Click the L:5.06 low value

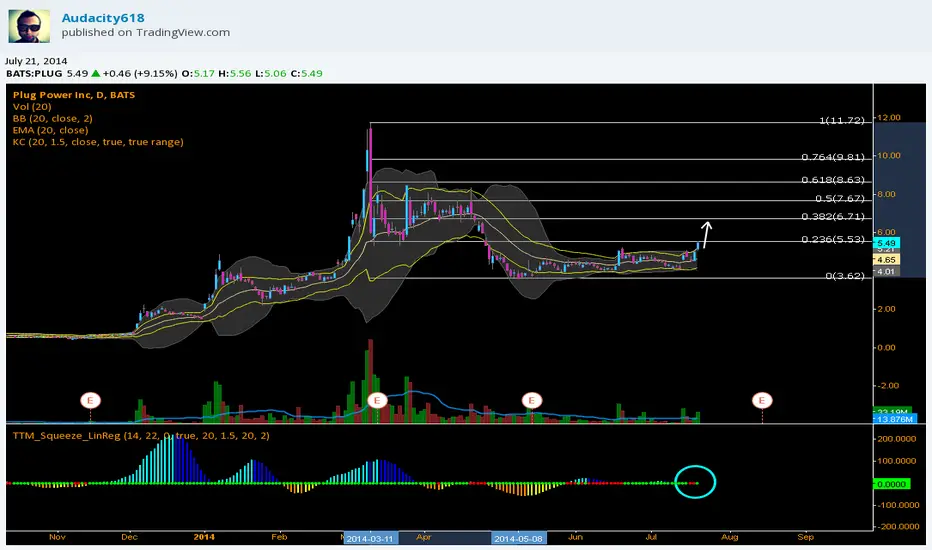point(270,74)
